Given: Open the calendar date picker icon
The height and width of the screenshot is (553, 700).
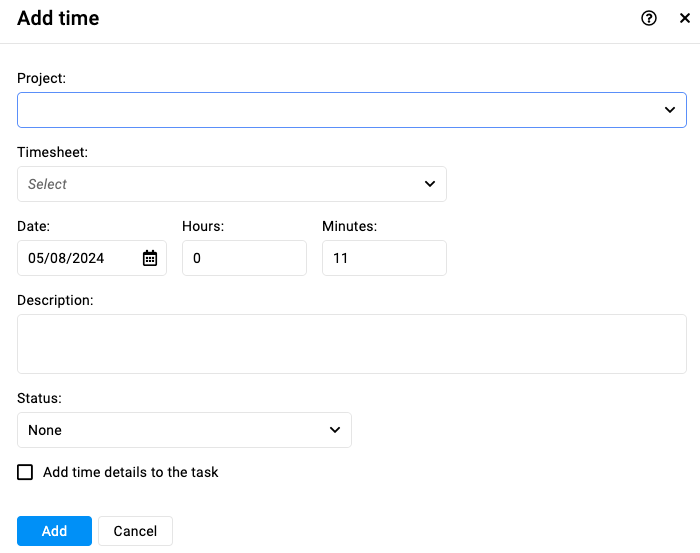Looking at the screenshot, I should pos(150,258).
